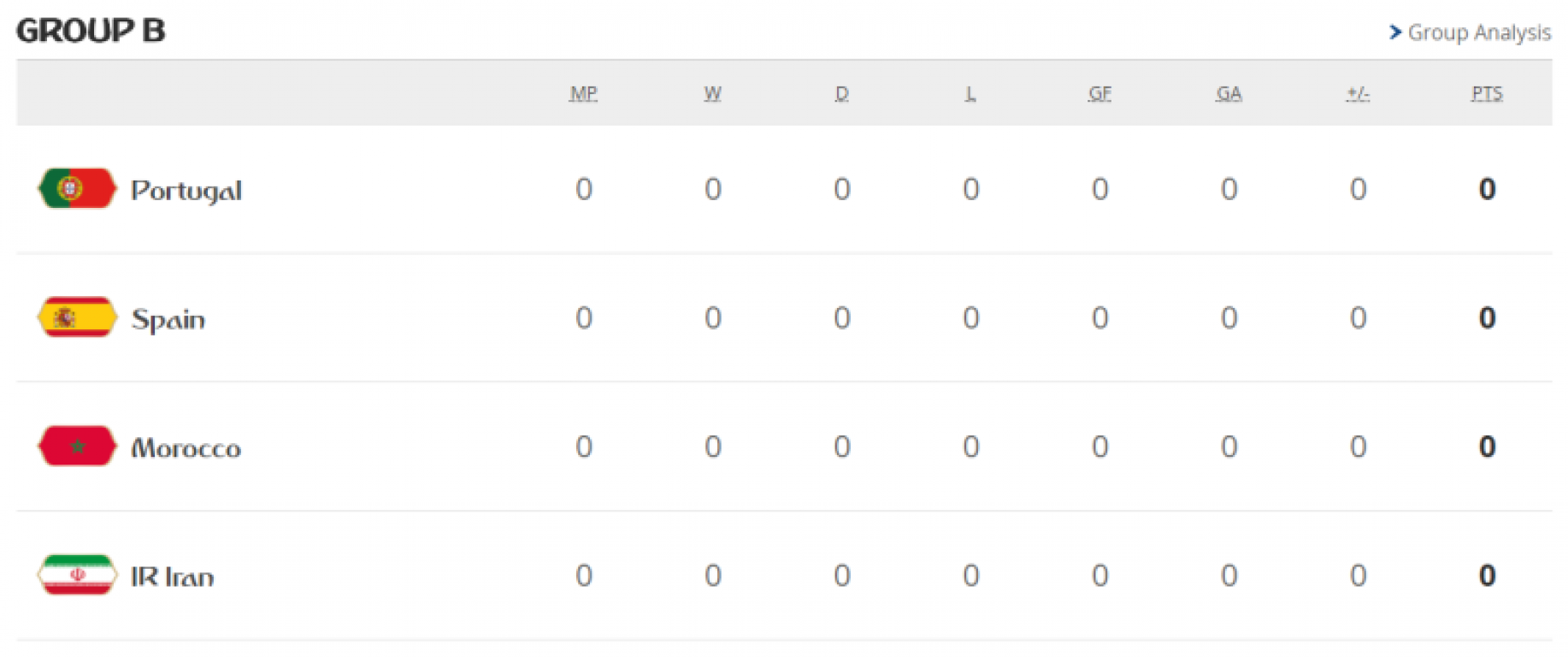Click the MP column header
The height and width of the screenshot is (657, 1568).
pyautogui.click(x=583, y=93)
